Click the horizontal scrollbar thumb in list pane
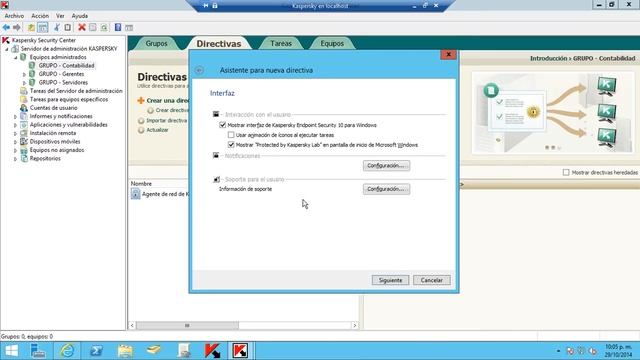Image resolution: width=640 pixels, height=360 pixels. pyautogui.click(x=187, y=325)
